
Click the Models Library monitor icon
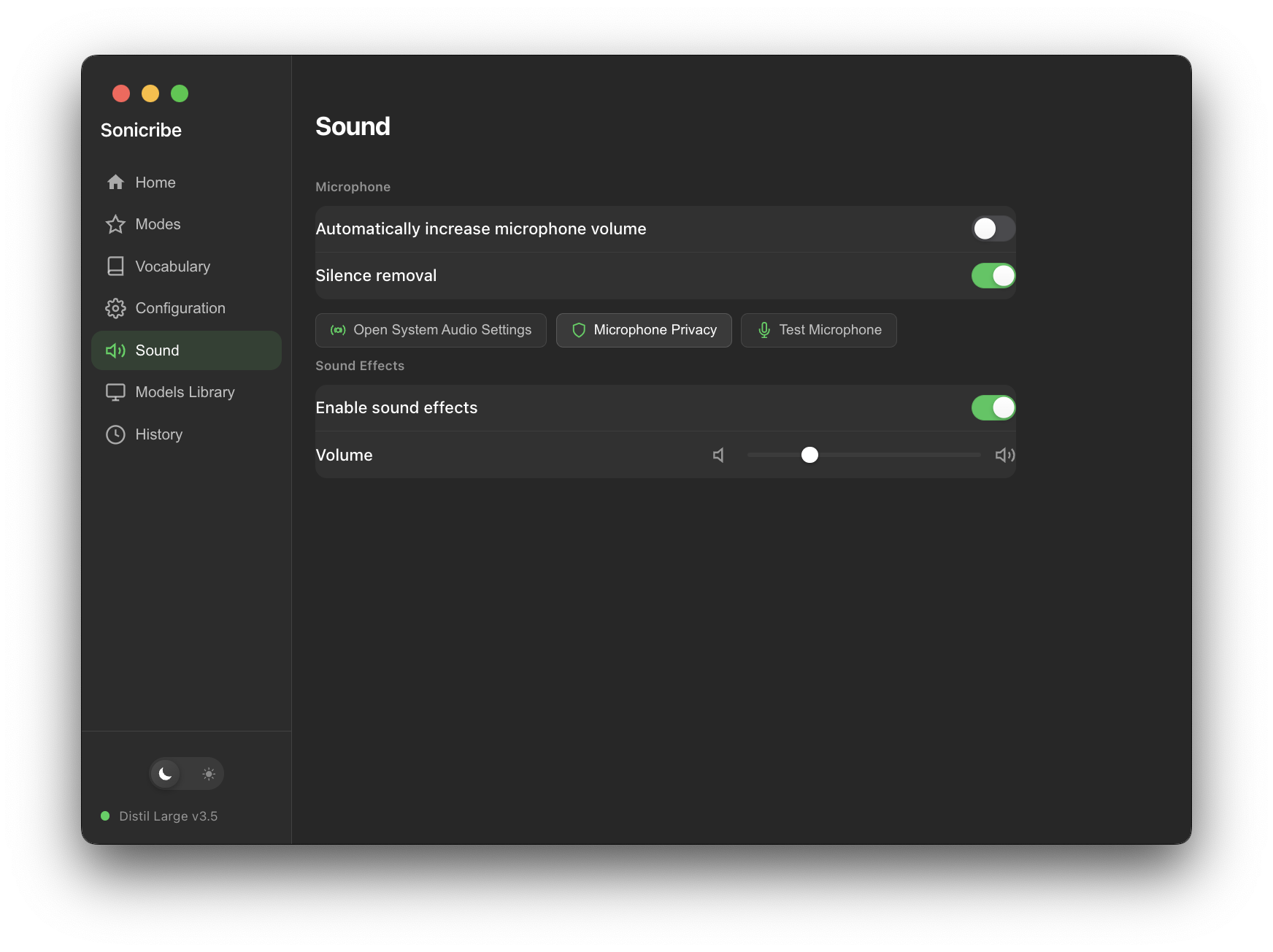(115, 392)
